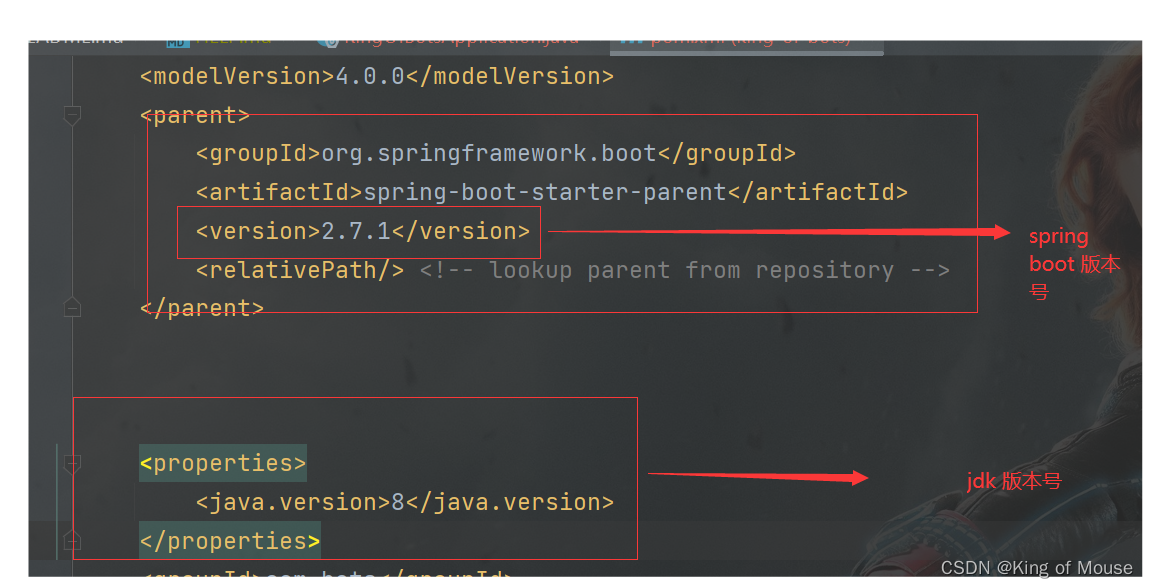
Task: Collapse fold marker beside closing </parent> tag
Action: coord(72,307)
